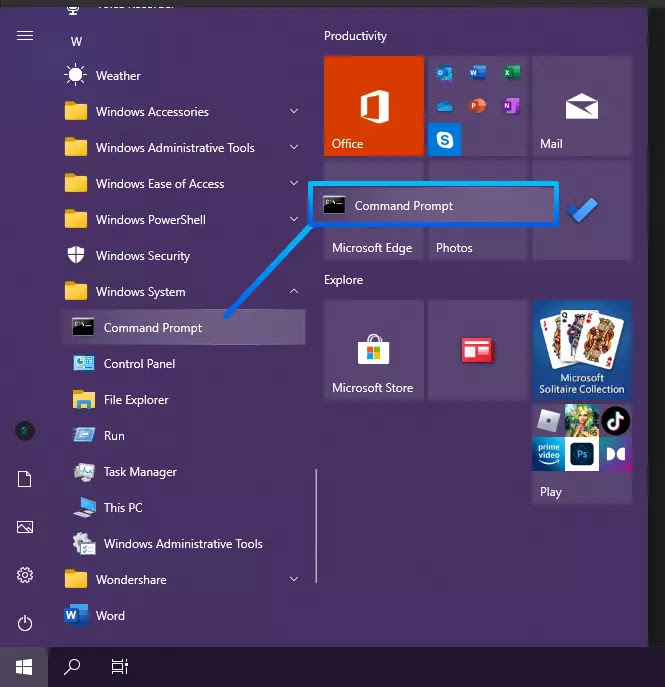This screenshot has width=665, height=687.
Task: Open the game icon with green-haired character
Action: tap(582, 421)
